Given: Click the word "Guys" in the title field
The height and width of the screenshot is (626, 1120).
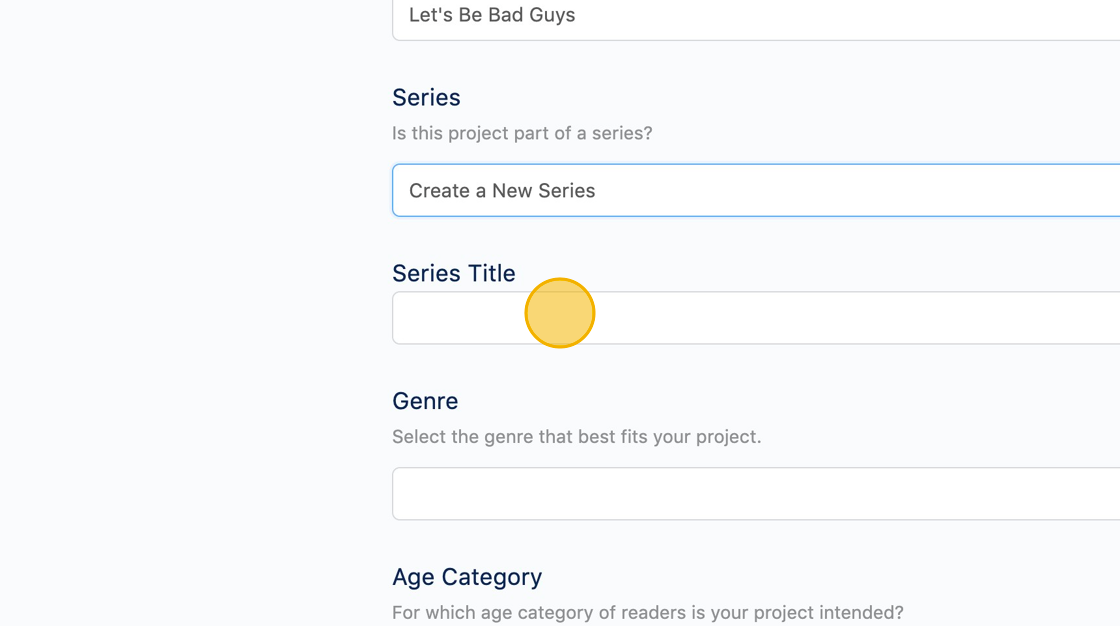Looking at the screenshot, I should 552,16.
